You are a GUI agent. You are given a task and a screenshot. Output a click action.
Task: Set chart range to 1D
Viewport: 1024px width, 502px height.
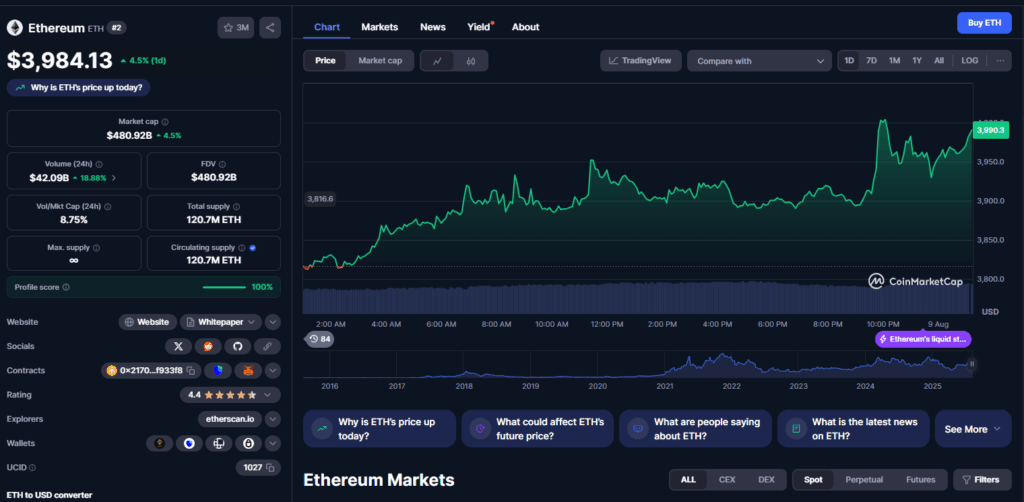(849, 61)
